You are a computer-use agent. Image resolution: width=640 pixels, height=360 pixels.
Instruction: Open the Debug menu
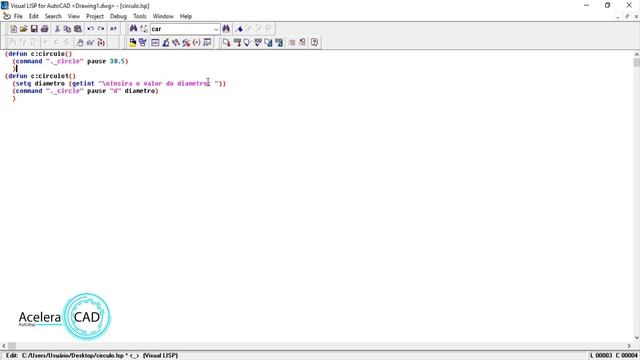coord(118,16)
